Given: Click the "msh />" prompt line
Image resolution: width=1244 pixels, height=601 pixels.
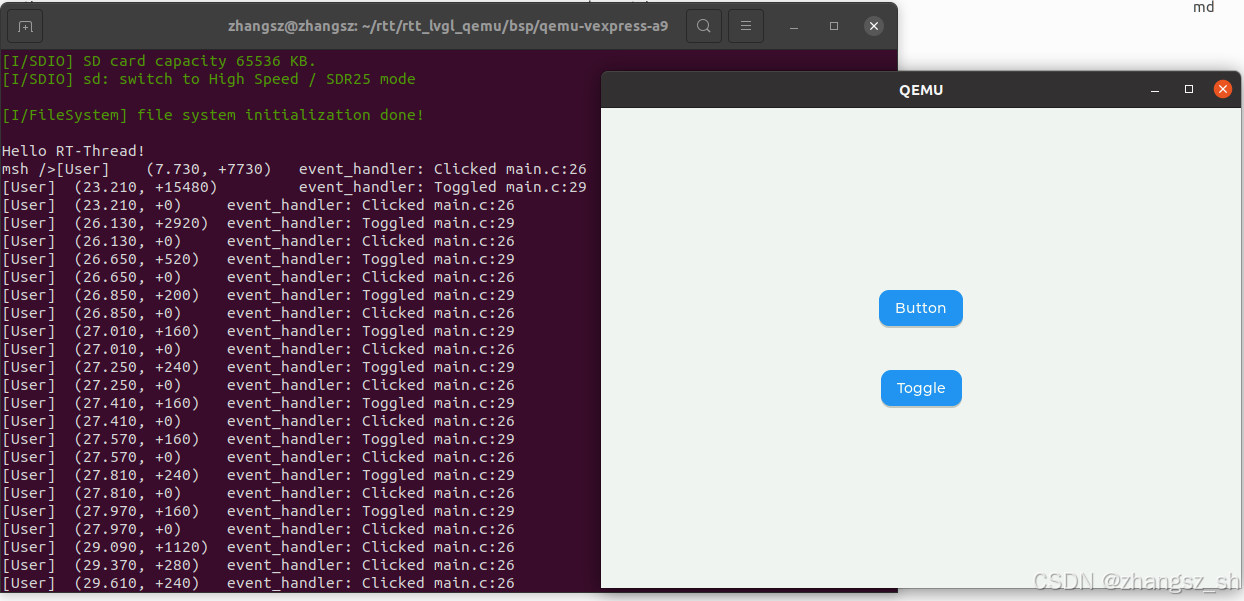Looking at the screenshot, I should tap(294, 169).
